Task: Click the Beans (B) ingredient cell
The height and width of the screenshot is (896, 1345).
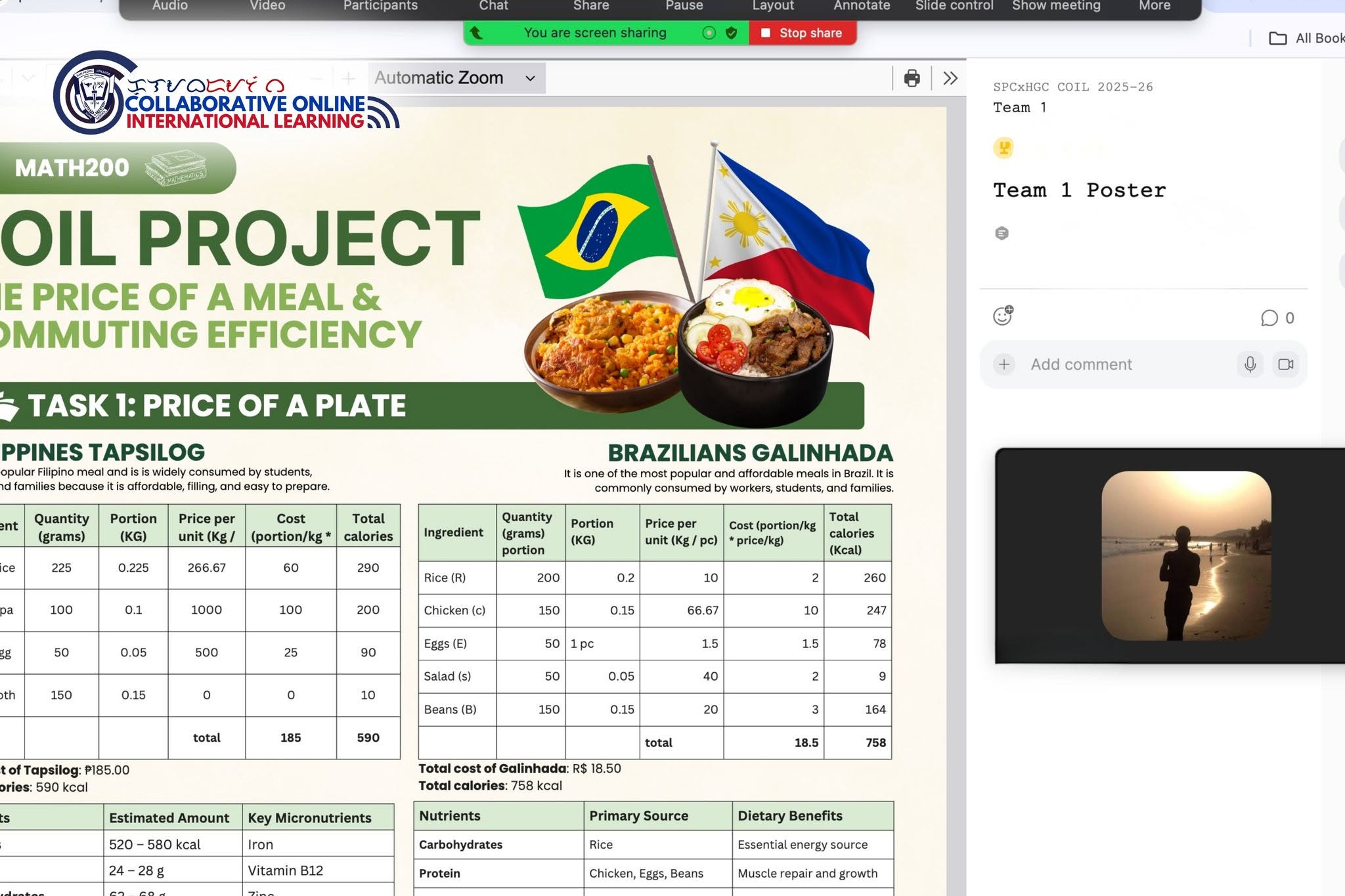Action: tap(457, 710)
